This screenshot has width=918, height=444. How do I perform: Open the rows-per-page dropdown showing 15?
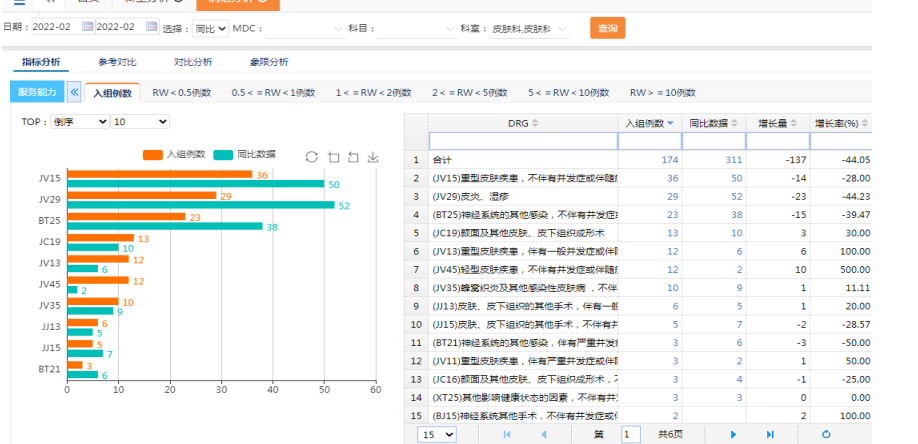tap(437, 434)
